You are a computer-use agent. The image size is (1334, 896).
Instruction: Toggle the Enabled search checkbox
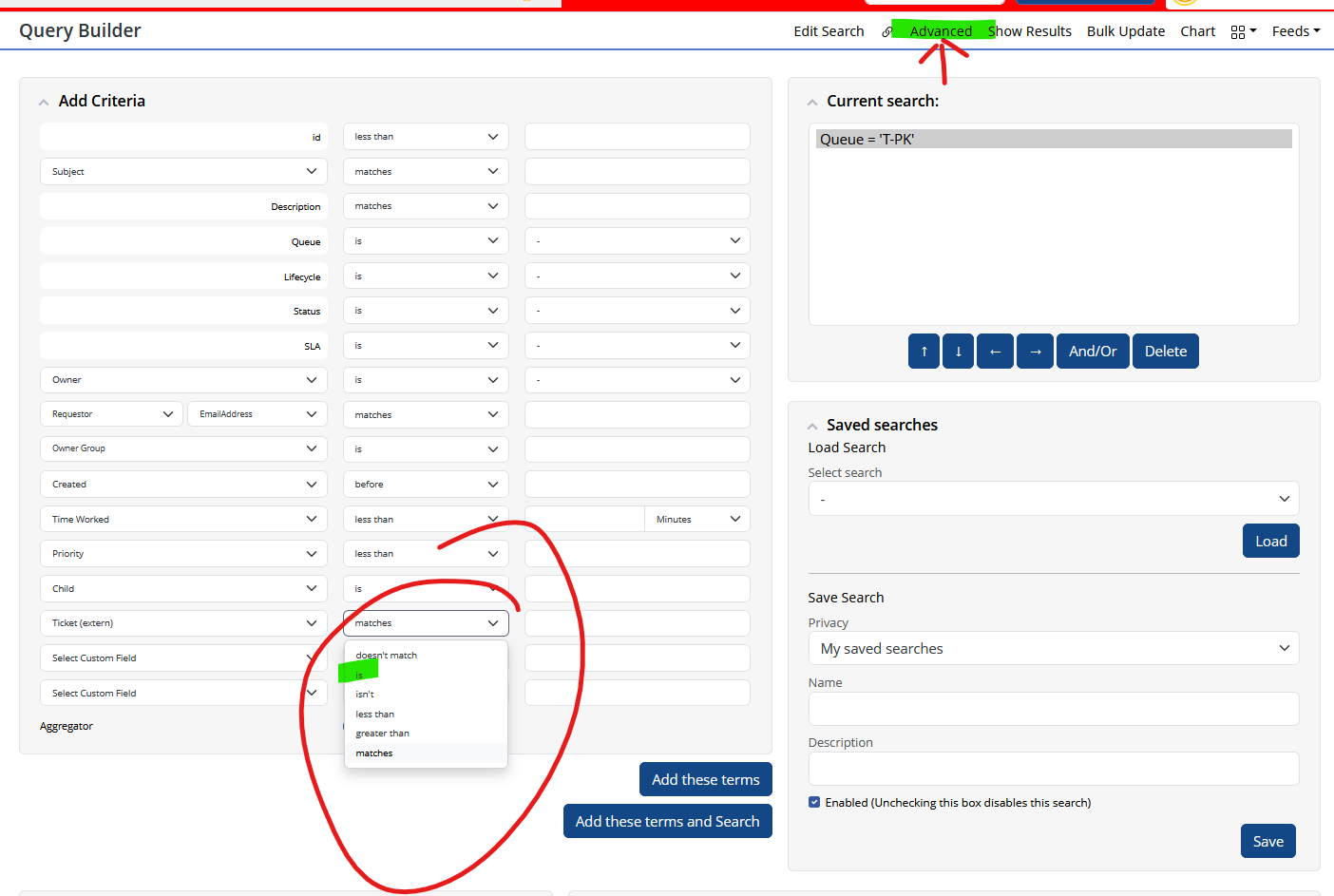pyautogui.click(x=814, y=802)
